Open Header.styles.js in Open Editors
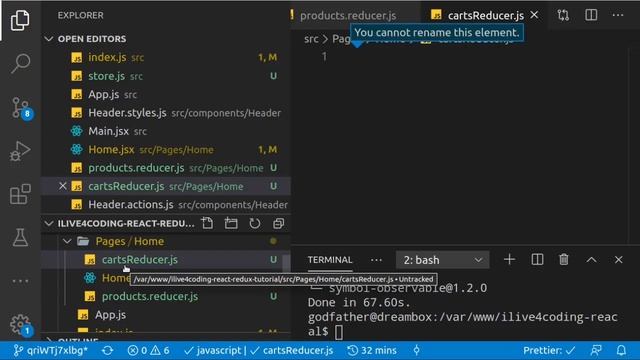The height and width of the screenshot is (360, 640). click(166, 113)
